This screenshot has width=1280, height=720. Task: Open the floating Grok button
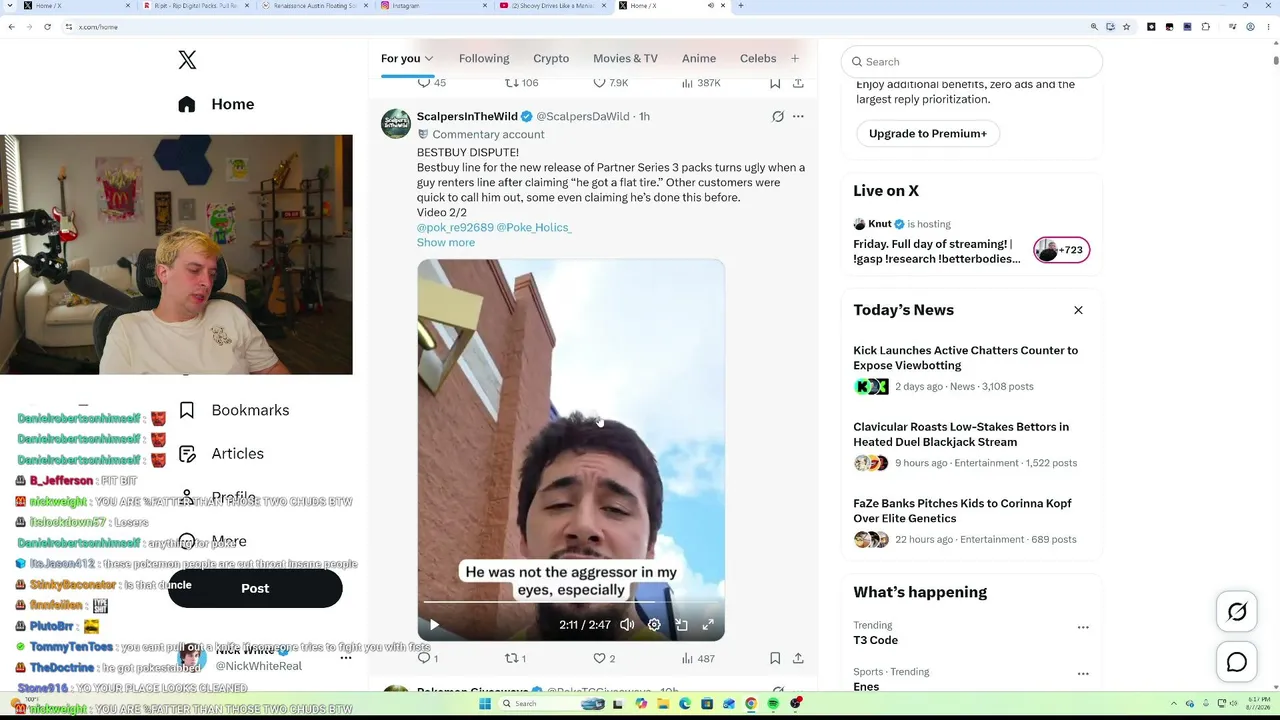[1237, 612]
